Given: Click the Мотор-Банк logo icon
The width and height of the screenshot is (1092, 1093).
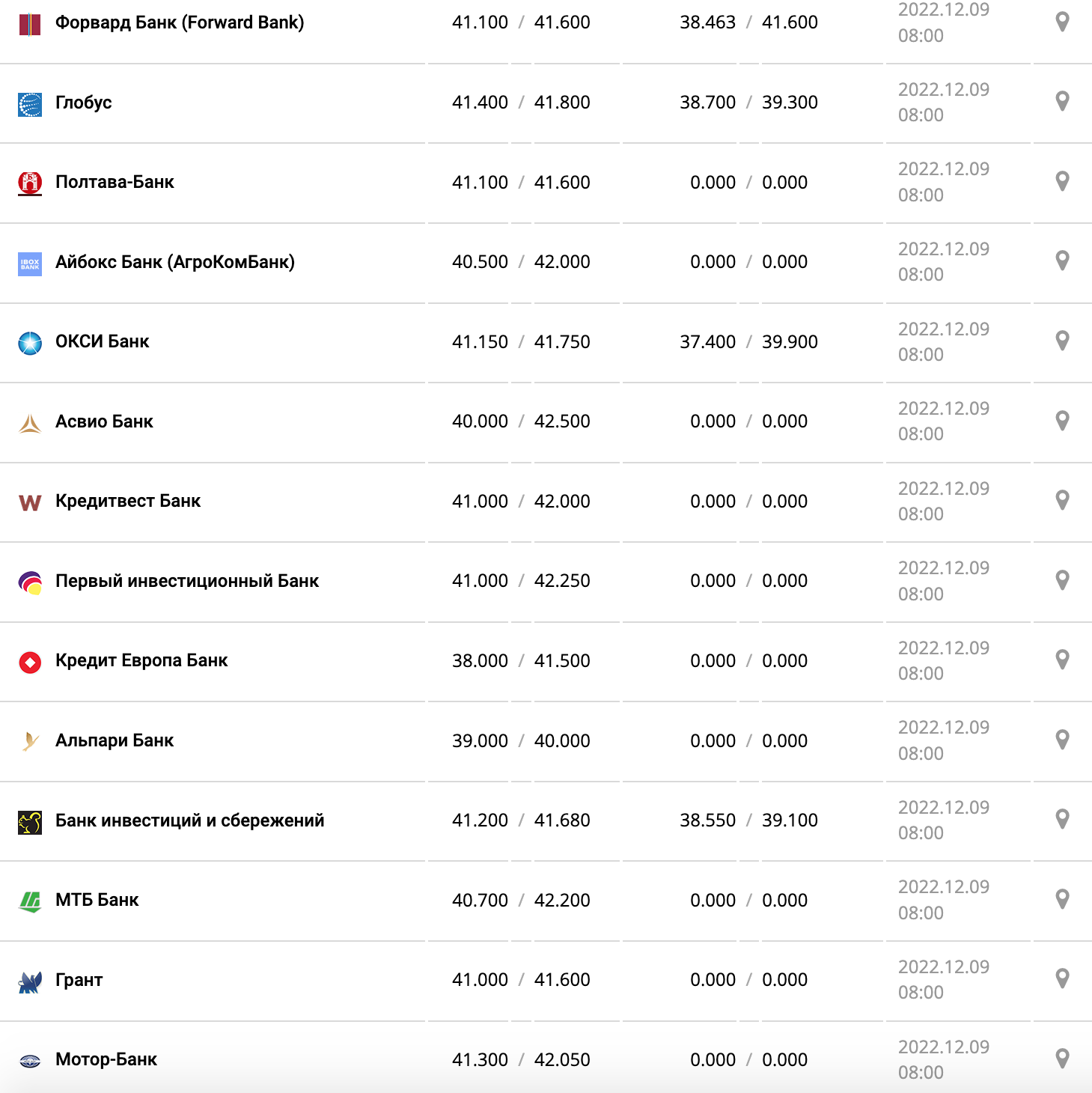Looking at the screenshot, I should [30, 1061].
